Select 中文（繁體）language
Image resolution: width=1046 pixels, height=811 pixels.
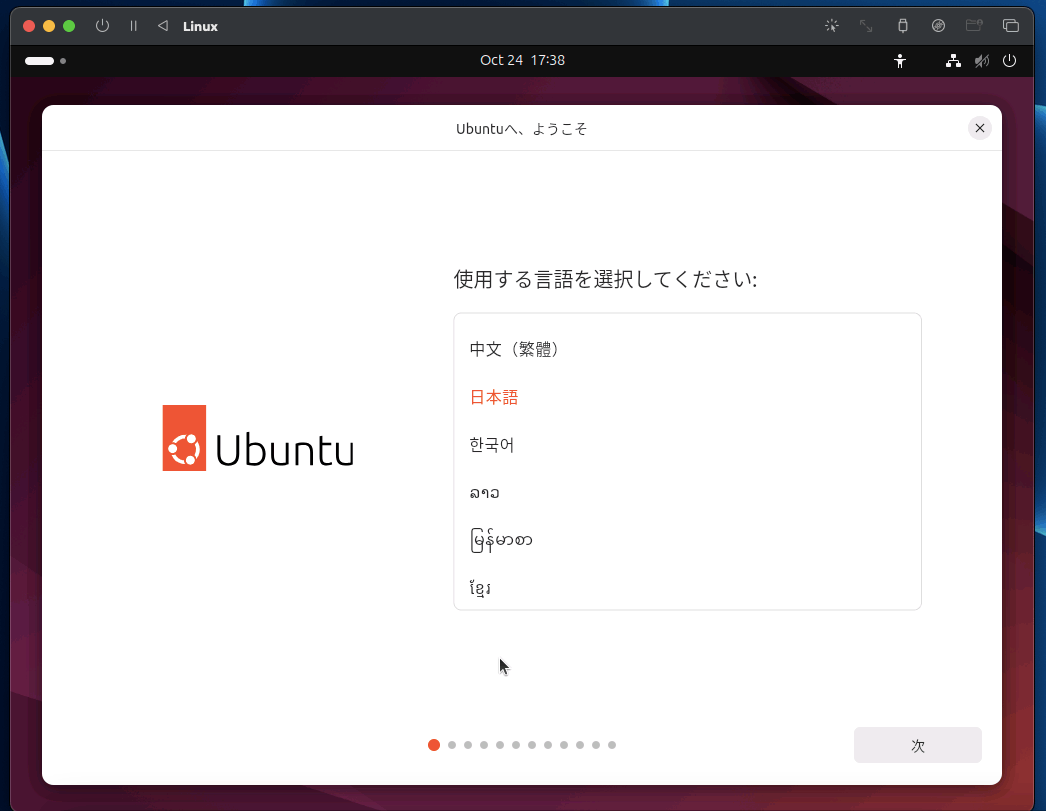pyautogui.click(x=687, y=349)
